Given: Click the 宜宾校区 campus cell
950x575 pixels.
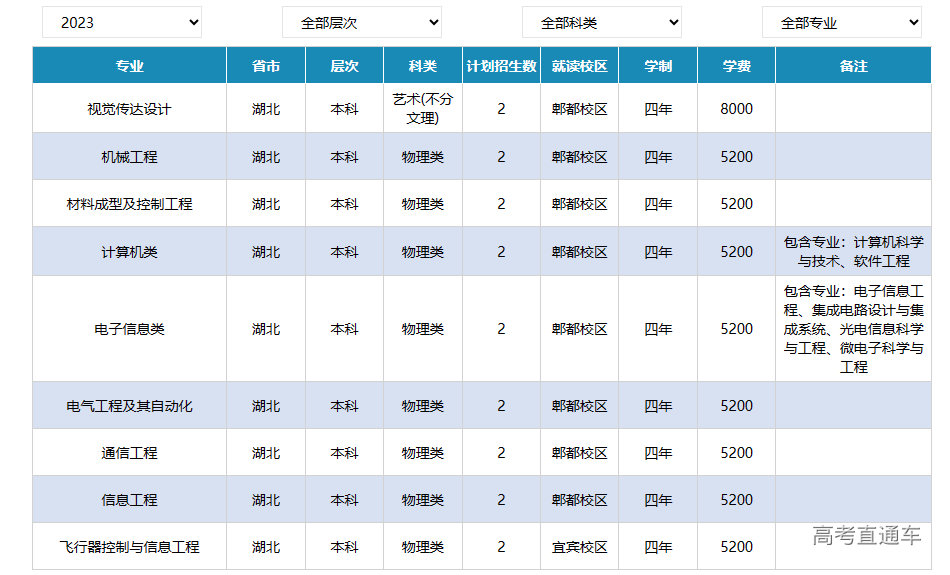Looking at the screenshot, I should tap(579, 547).
